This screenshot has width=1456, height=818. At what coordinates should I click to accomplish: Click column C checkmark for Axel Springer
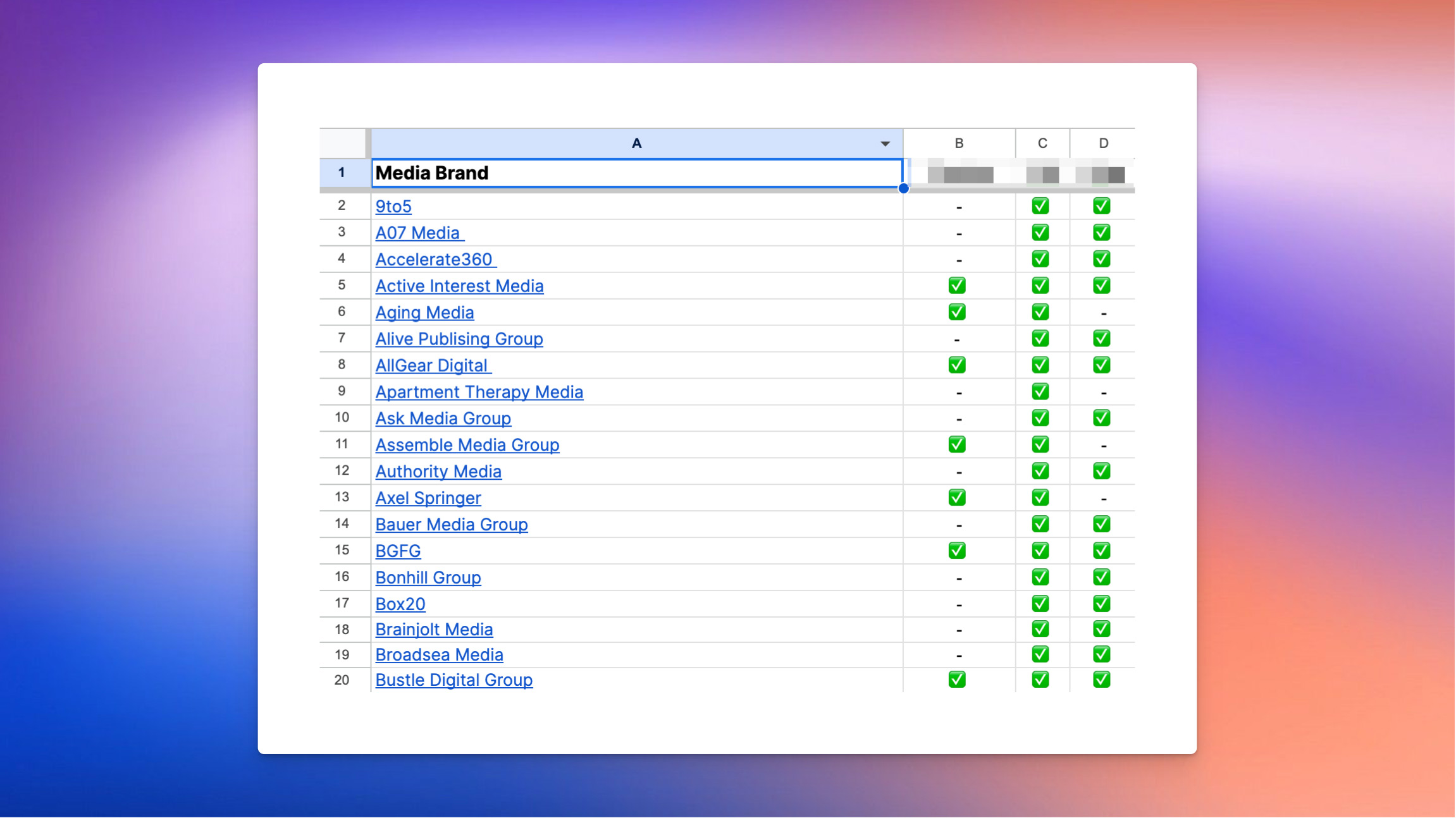1040,498
